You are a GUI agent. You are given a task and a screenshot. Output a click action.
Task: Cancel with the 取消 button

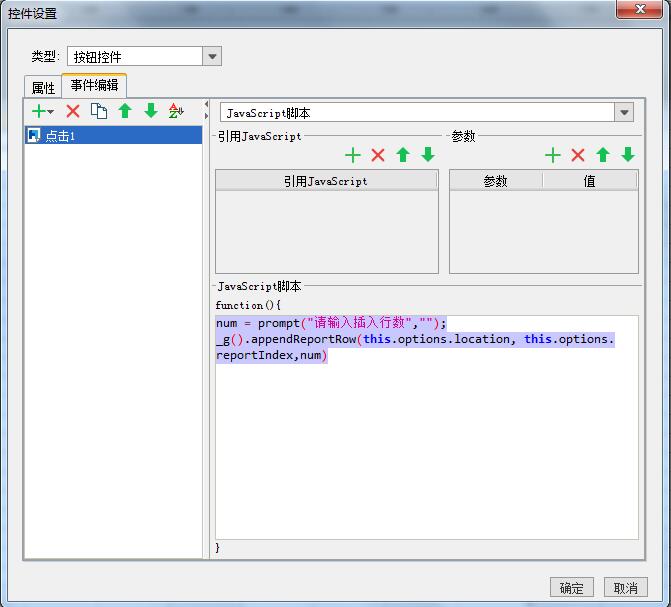(626, 587)
